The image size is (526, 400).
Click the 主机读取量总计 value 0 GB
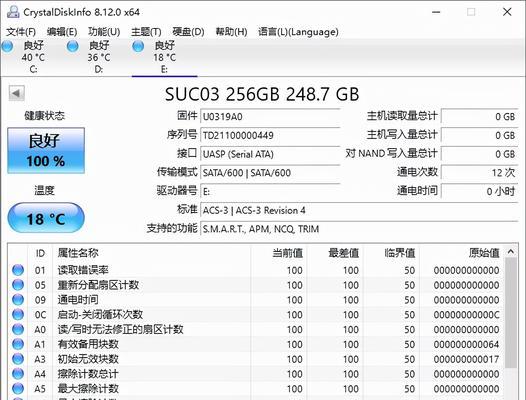(x=480, y=116)
